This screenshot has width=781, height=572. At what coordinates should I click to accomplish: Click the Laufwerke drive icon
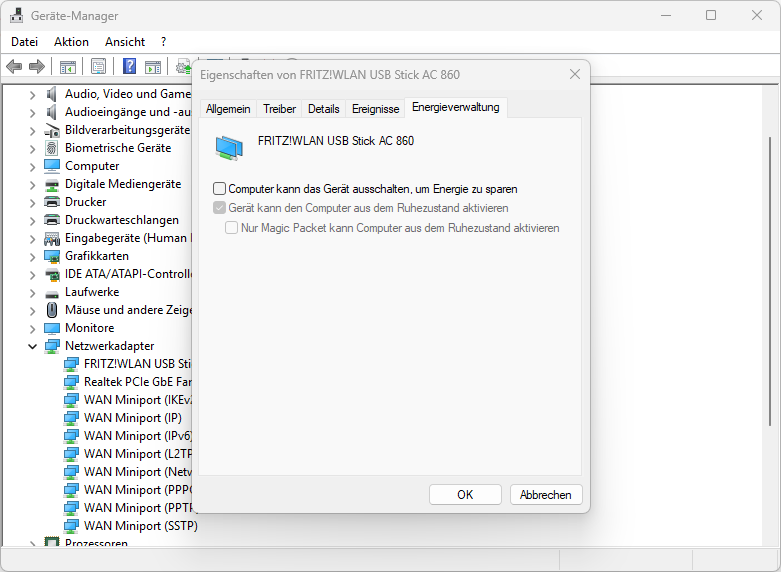pos(52,293)
